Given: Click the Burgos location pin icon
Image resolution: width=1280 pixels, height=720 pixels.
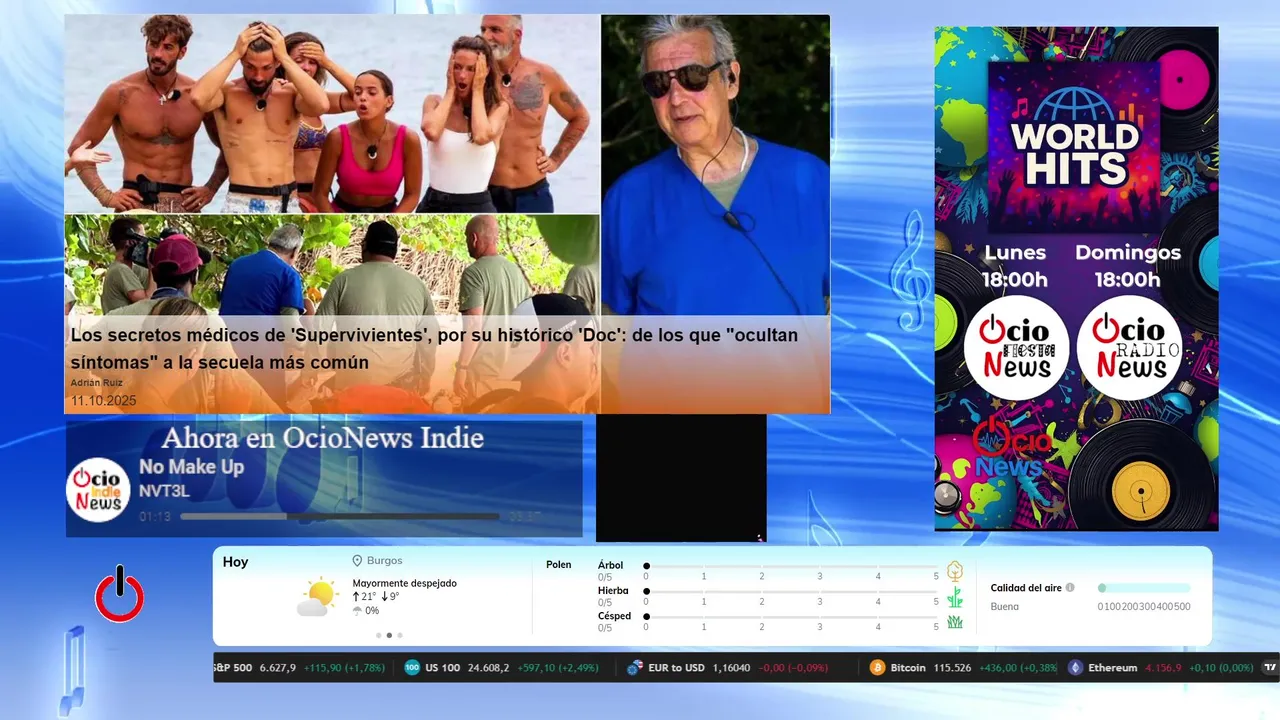Looking at the screenshot, I should (357, 561).
